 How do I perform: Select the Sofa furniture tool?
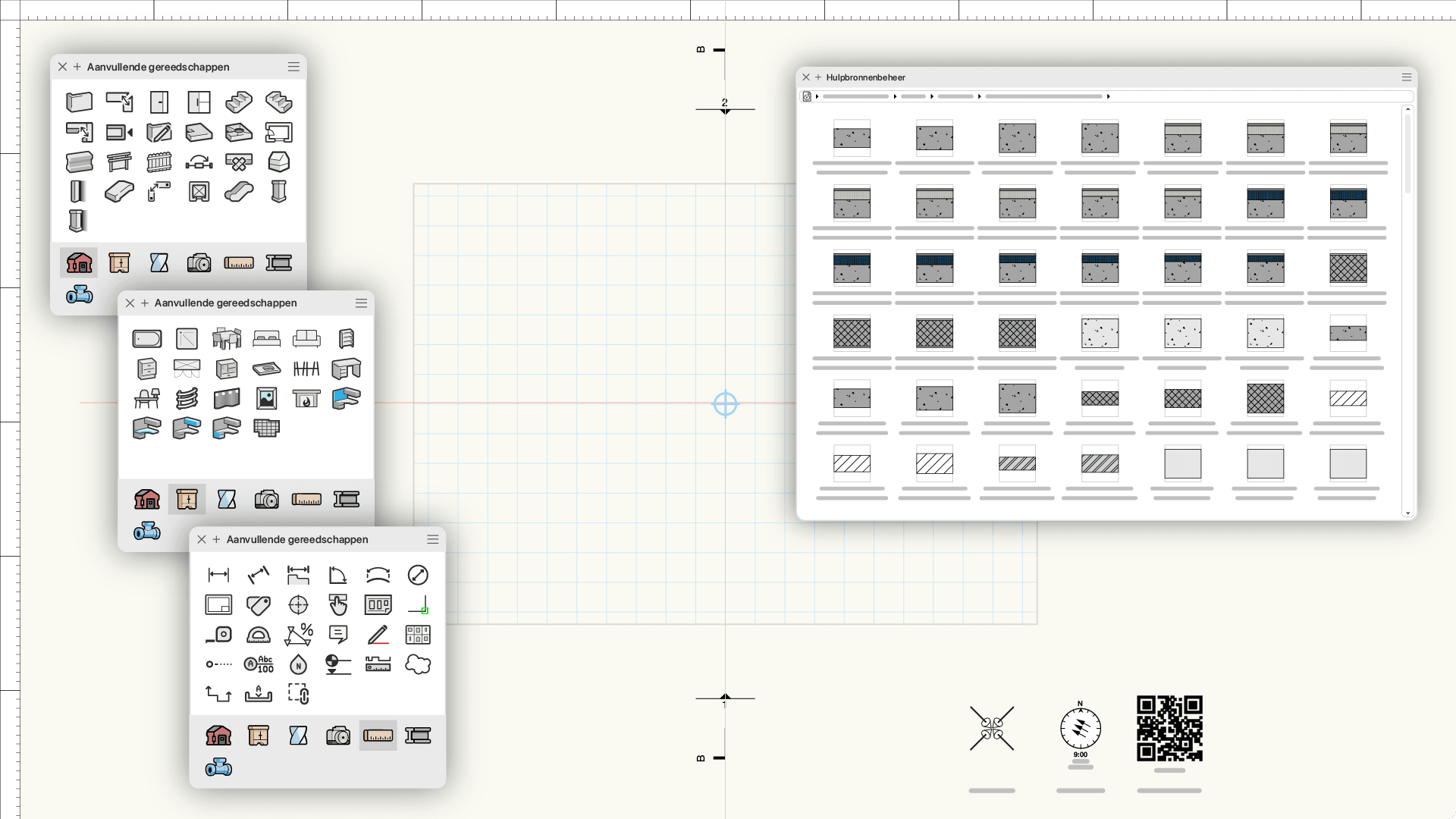306,339
